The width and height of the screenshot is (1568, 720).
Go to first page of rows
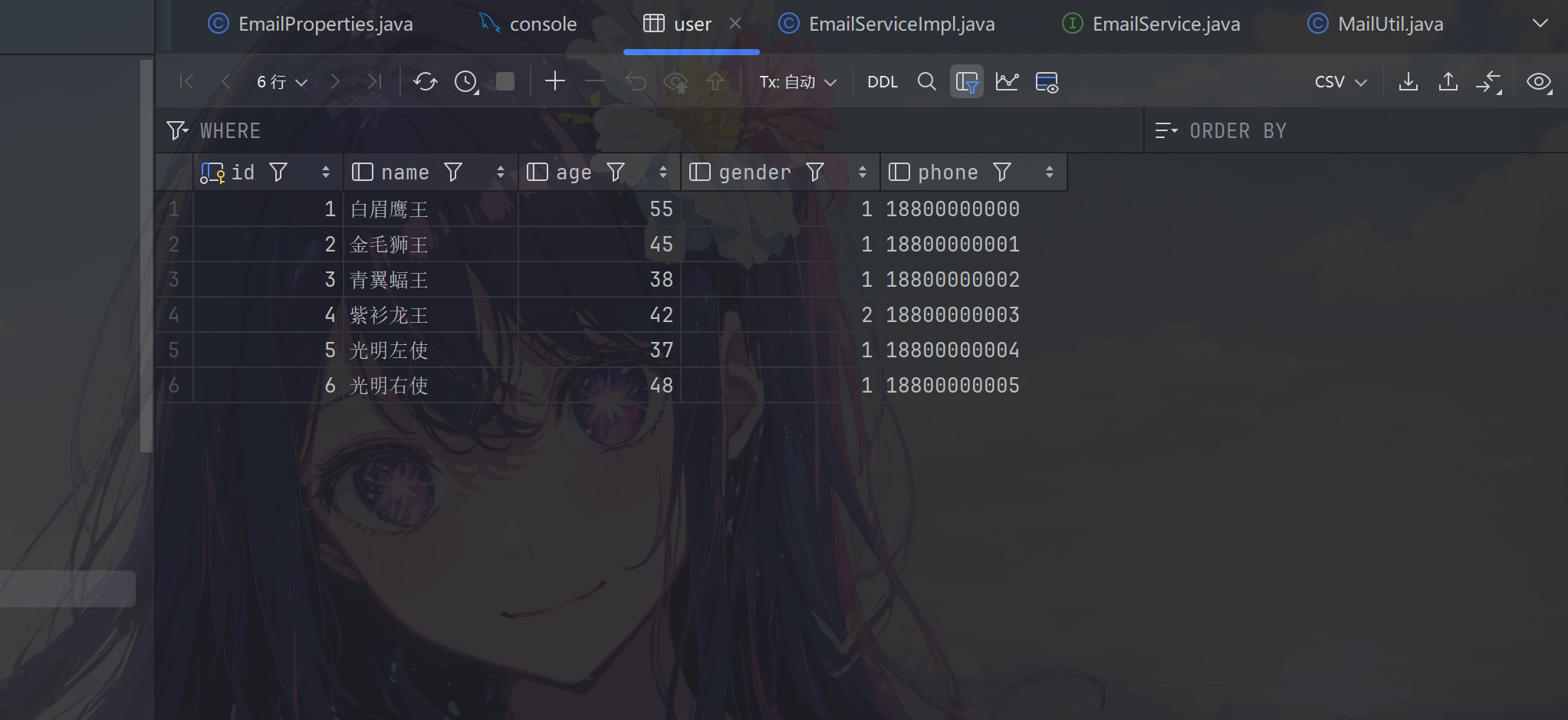[186, 81]
